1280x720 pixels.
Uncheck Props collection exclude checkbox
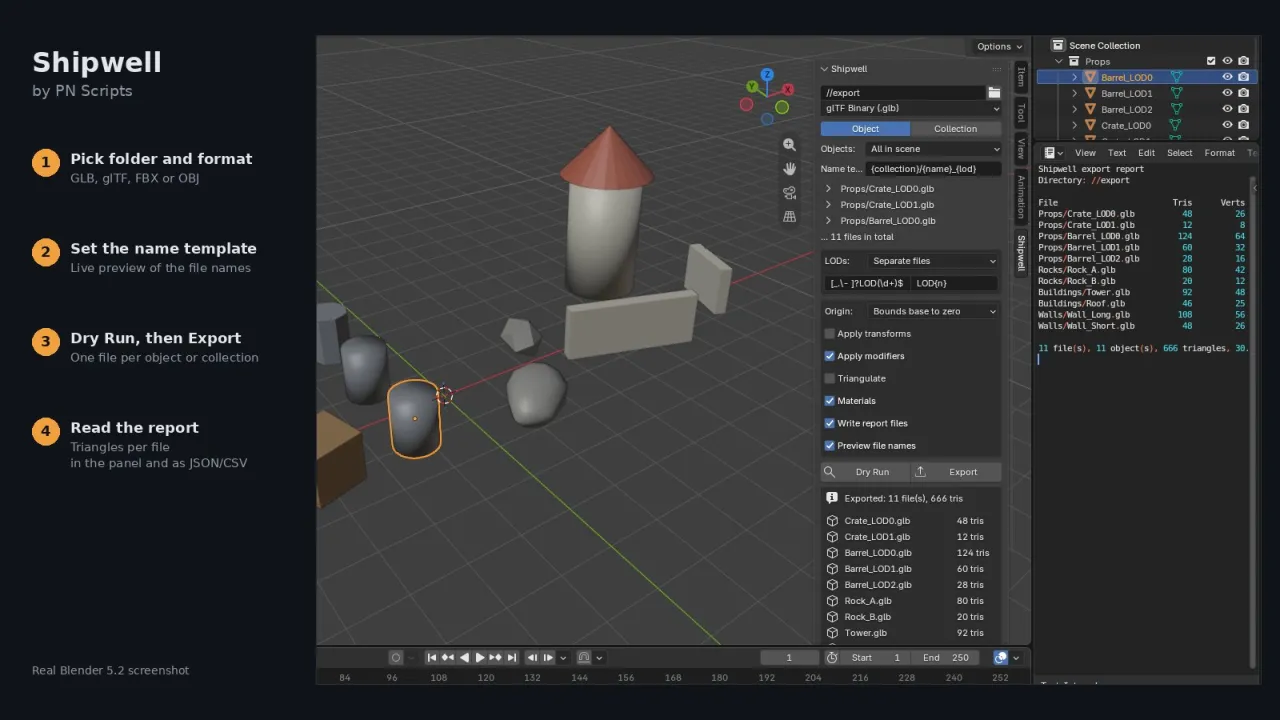point(1211,61)
